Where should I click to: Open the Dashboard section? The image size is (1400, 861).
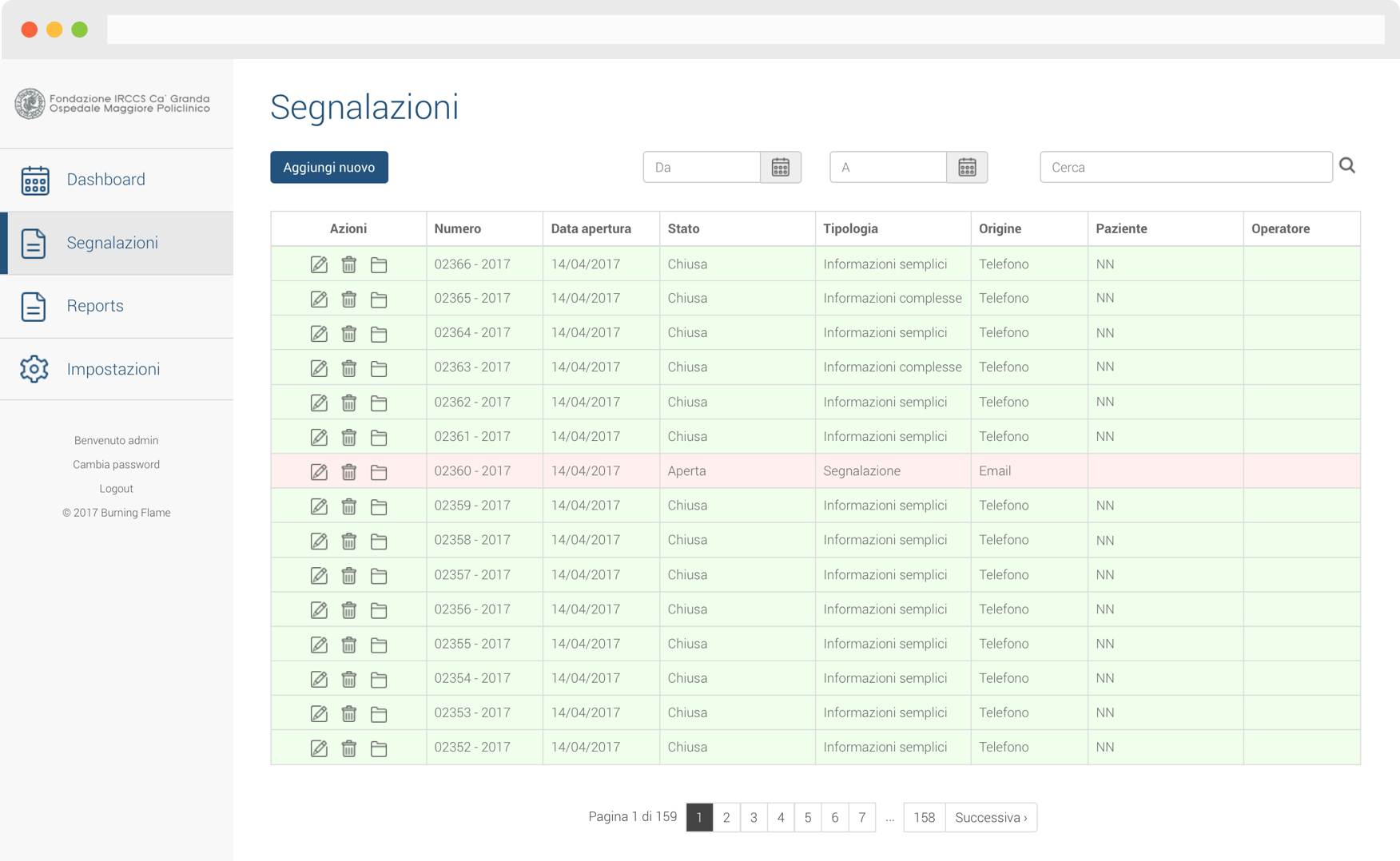[x=117, y=180]
